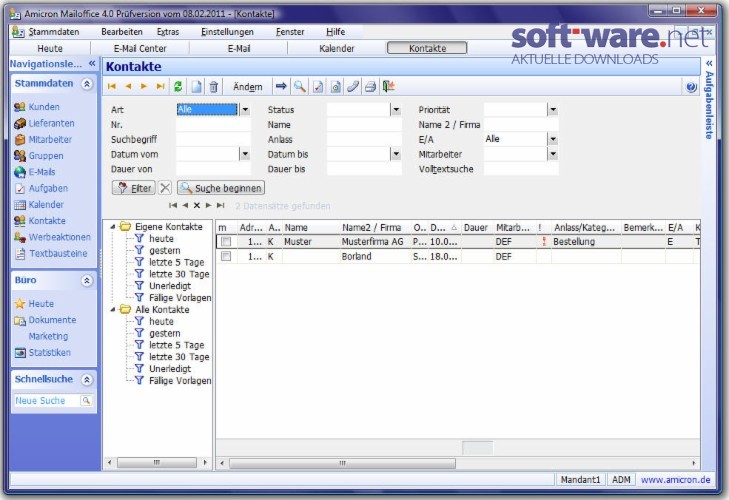The image size is (729, 500).
Task: Click the exit door icon
Action: click(388, 86)
